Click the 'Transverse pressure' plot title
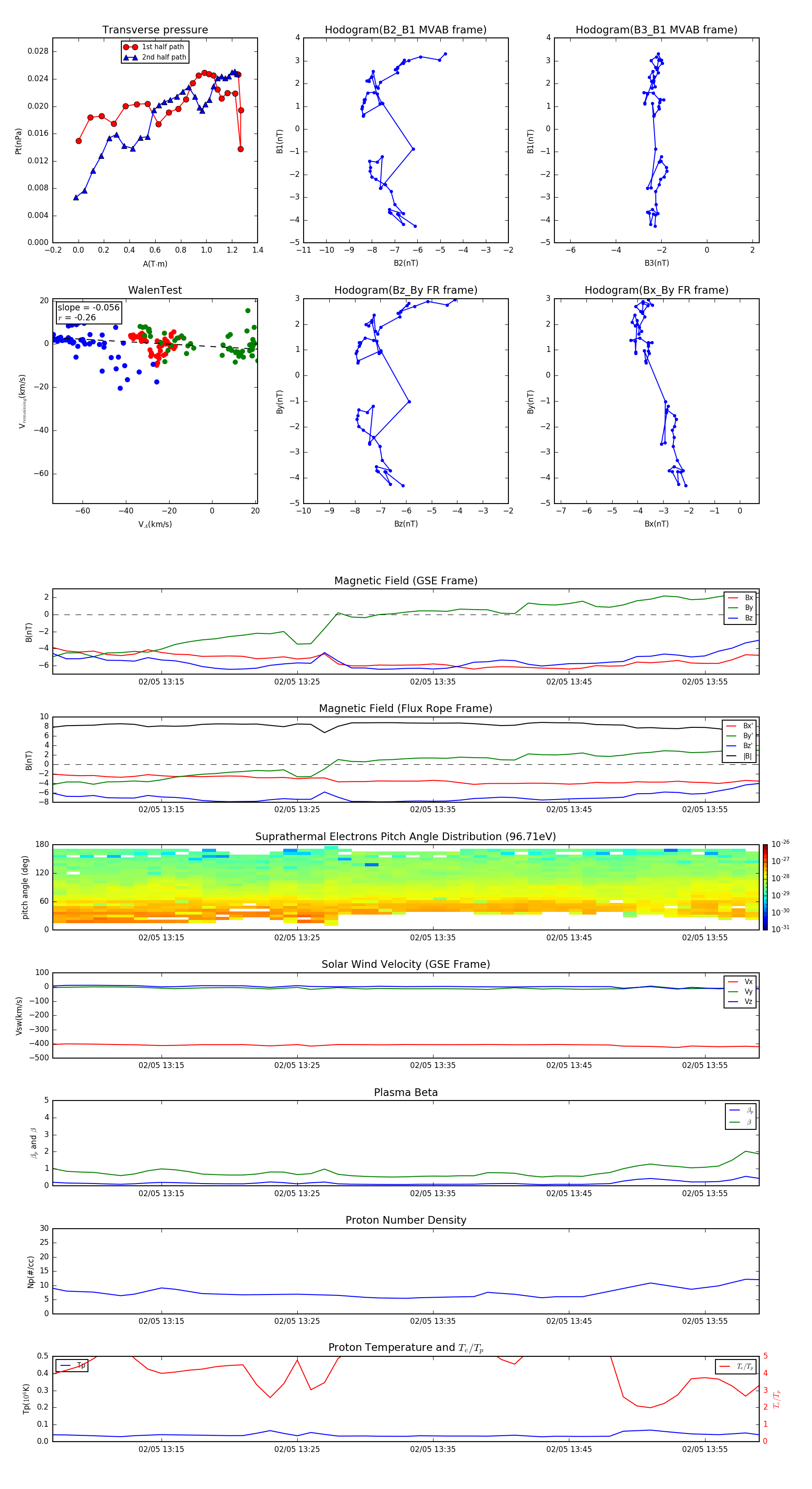Viewport: 812px width, 1489px height. tap(155, 30)
